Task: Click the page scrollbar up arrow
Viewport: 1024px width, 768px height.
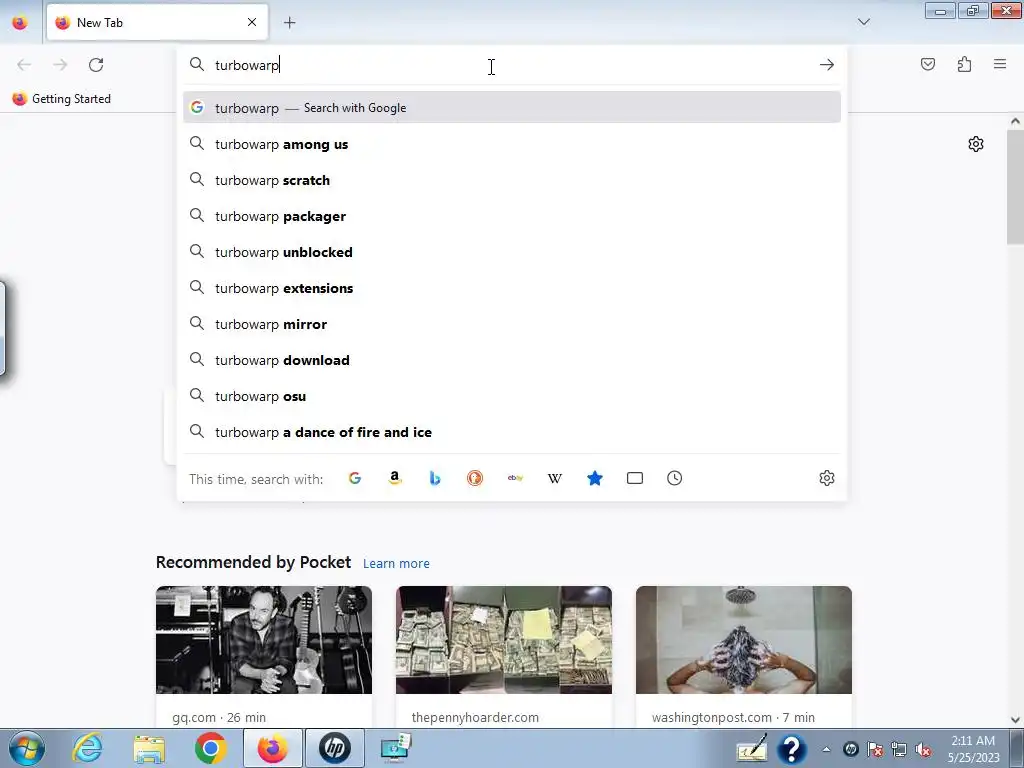Action: tap(1015, 121)
